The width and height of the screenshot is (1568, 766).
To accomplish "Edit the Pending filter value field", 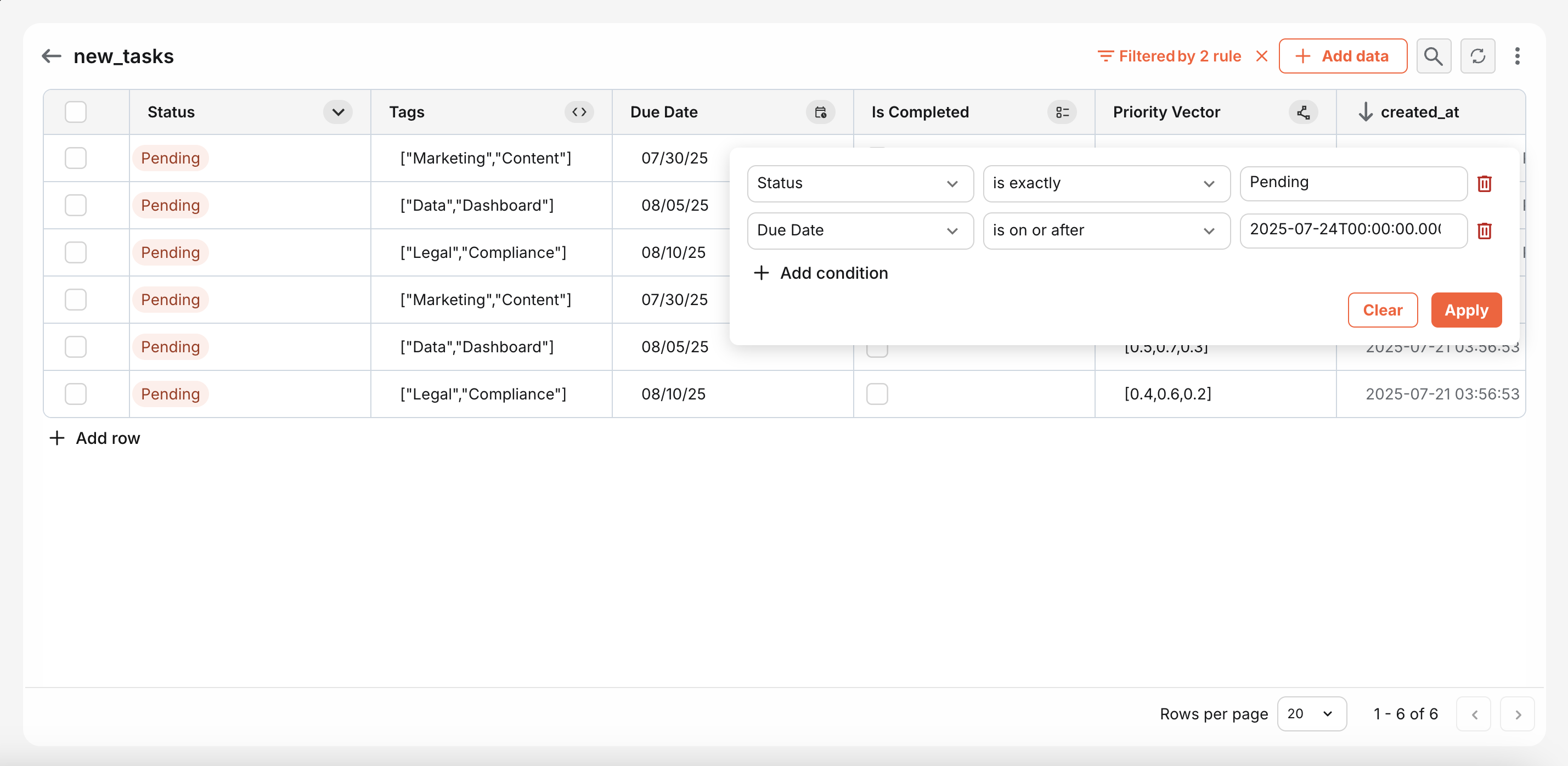I will point(1352,183).
